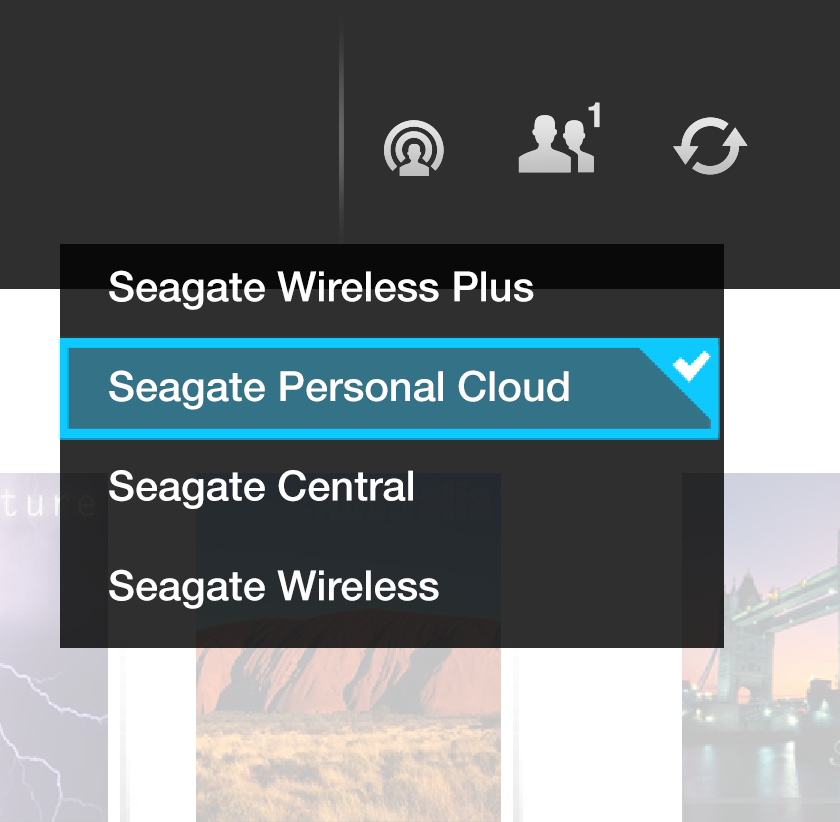Select Seagate Central device

click(x=261, y=487)
